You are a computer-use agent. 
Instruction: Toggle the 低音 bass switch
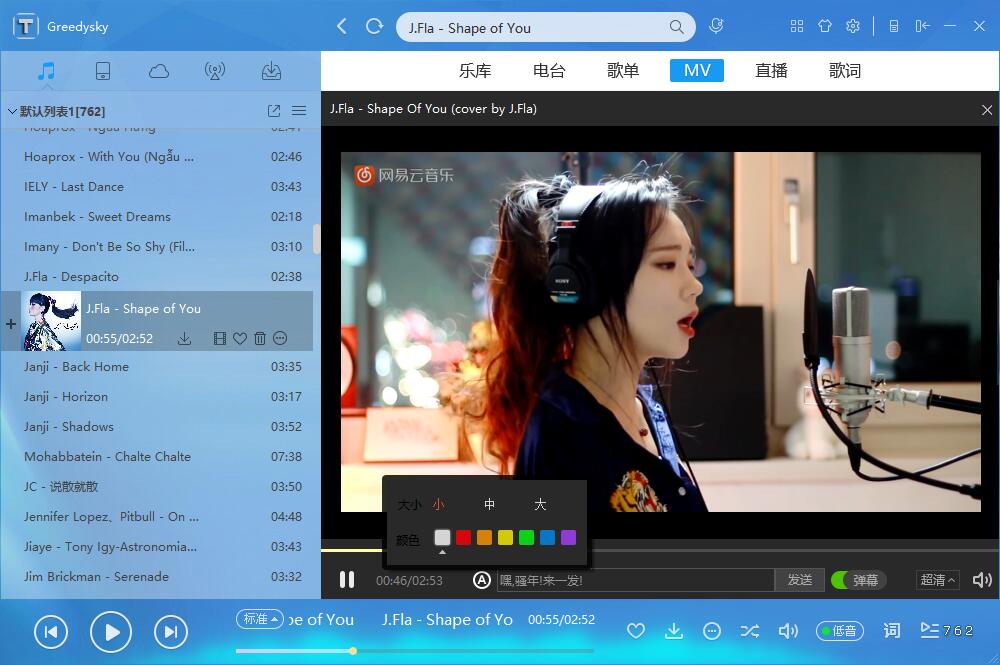838,631
